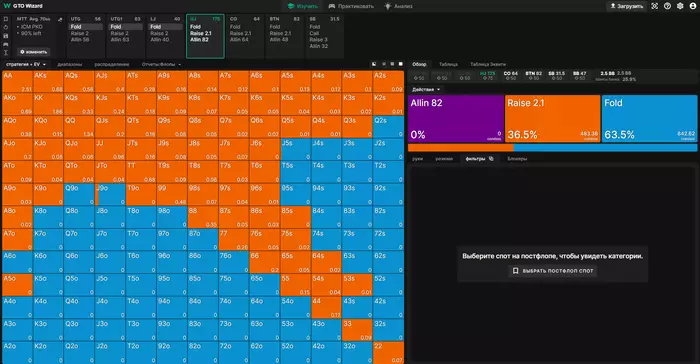
Task: Select the AKs hand cell
Action: 48,82
